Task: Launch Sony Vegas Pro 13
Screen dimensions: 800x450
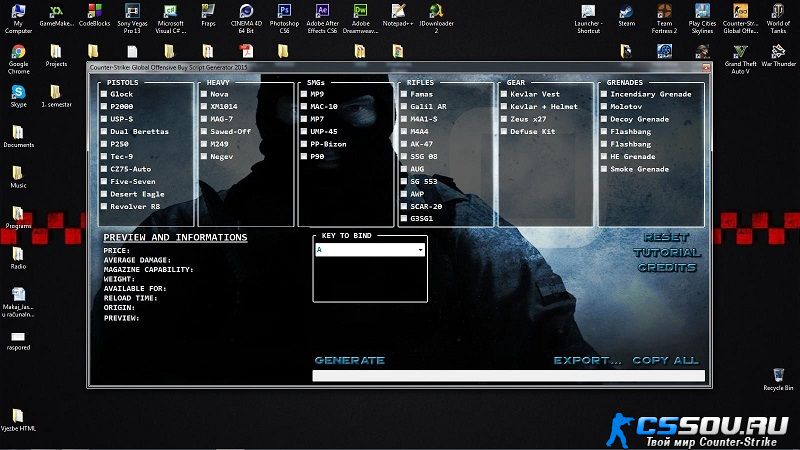Action: [x=132, y=18]
